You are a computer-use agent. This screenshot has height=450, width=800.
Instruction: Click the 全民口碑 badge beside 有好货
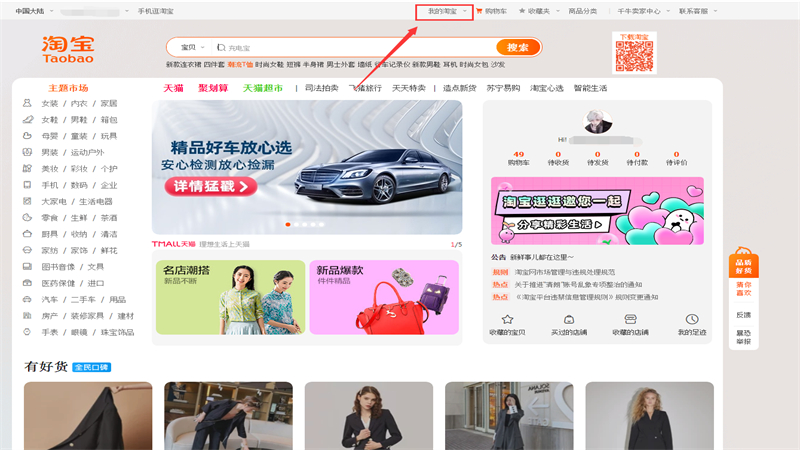92,367
